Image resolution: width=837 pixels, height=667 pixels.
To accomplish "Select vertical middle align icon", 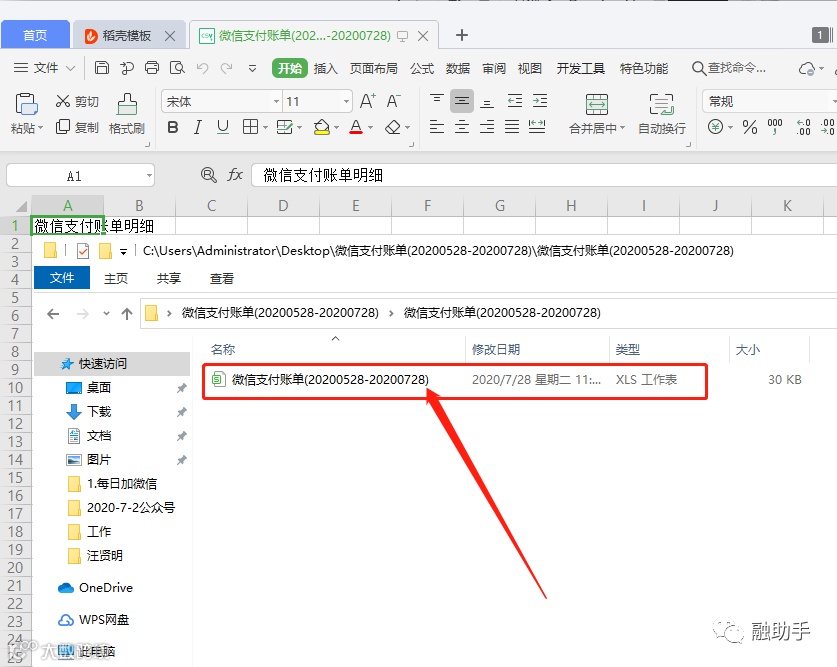I will 462,101.
